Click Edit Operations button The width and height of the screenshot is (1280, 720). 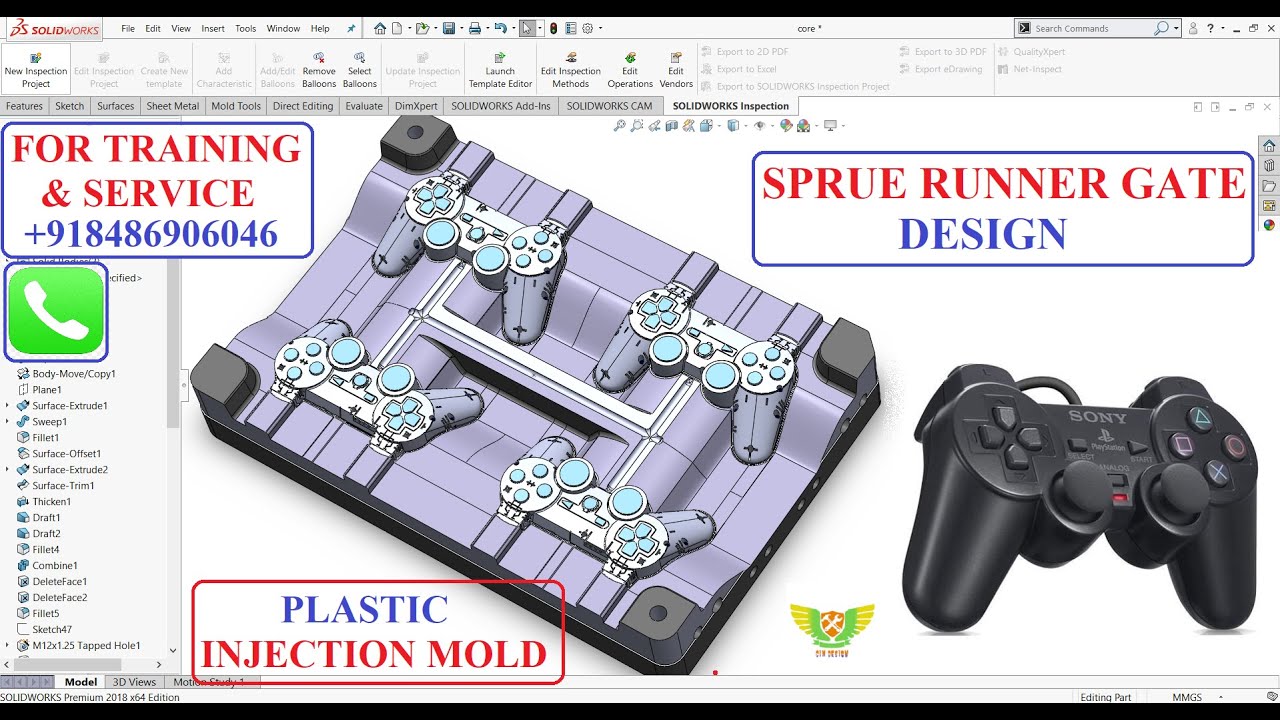(630, 69)
